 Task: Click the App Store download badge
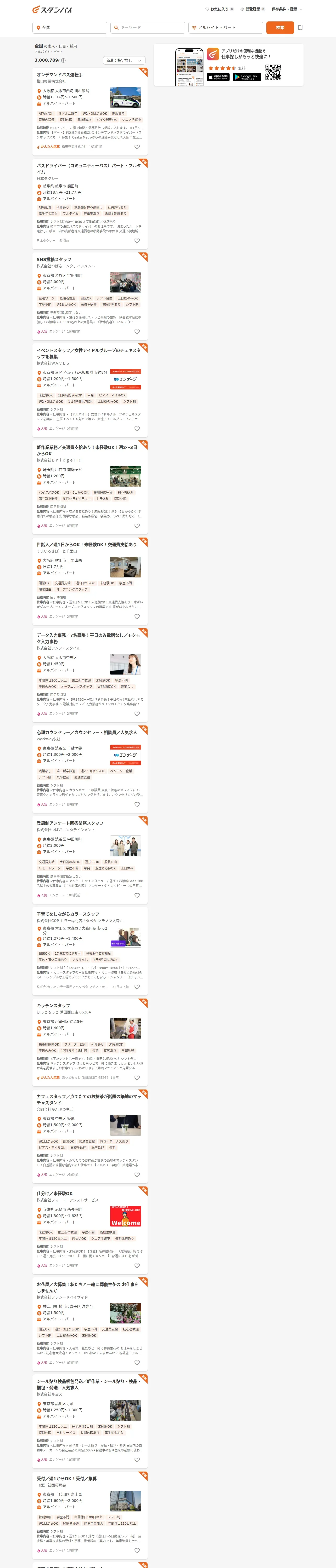click(218, 77)
